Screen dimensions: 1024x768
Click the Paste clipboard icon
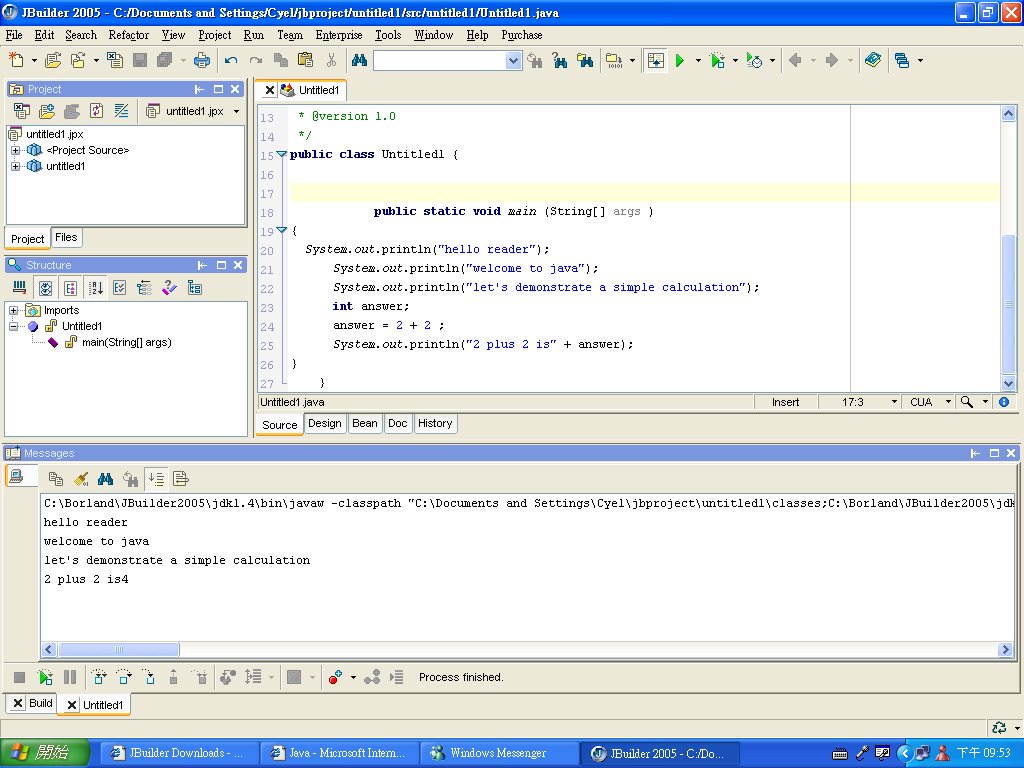[306, 60]
